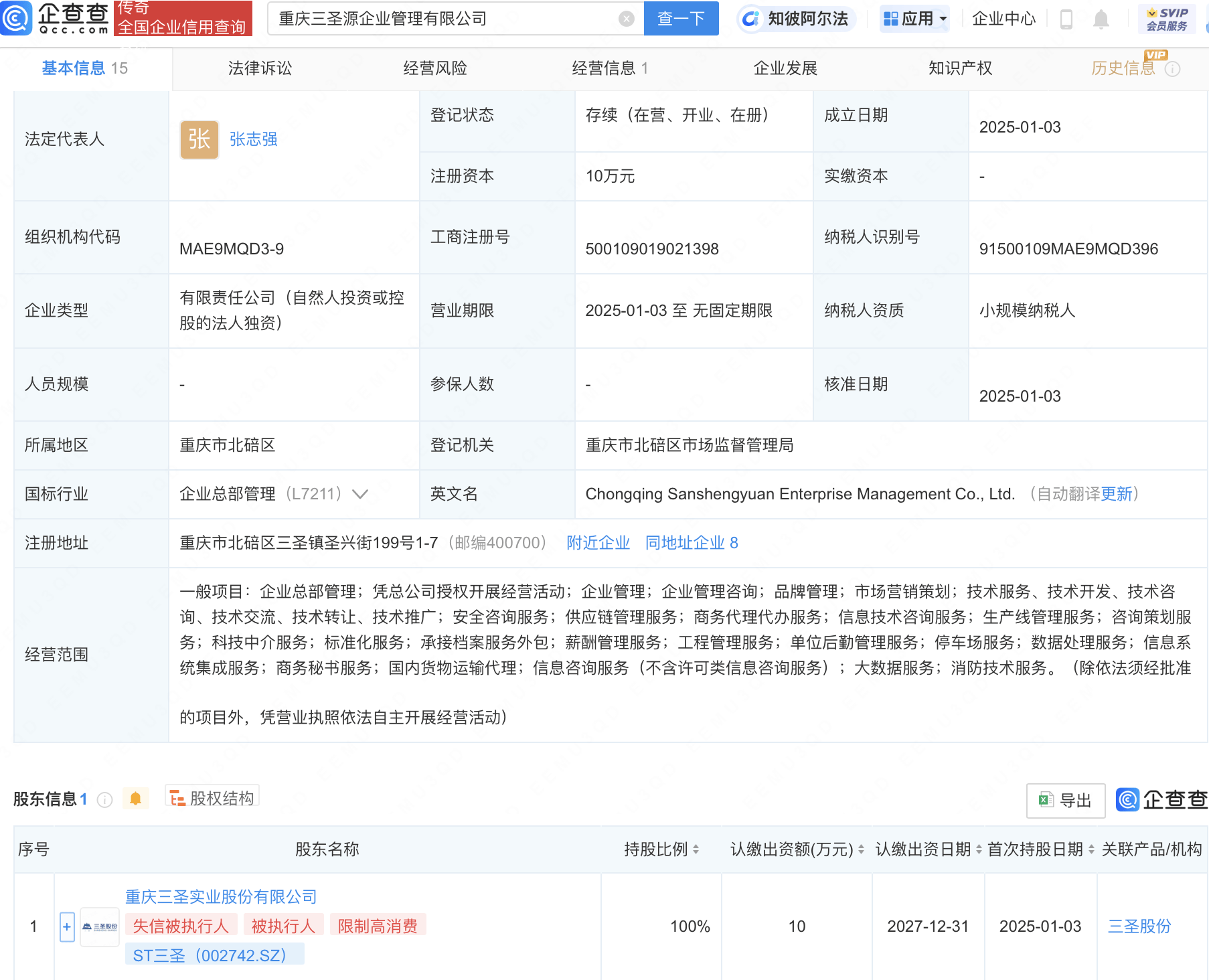
Task: Click the 查一下 search button
Action: click(x=681, y=18)
